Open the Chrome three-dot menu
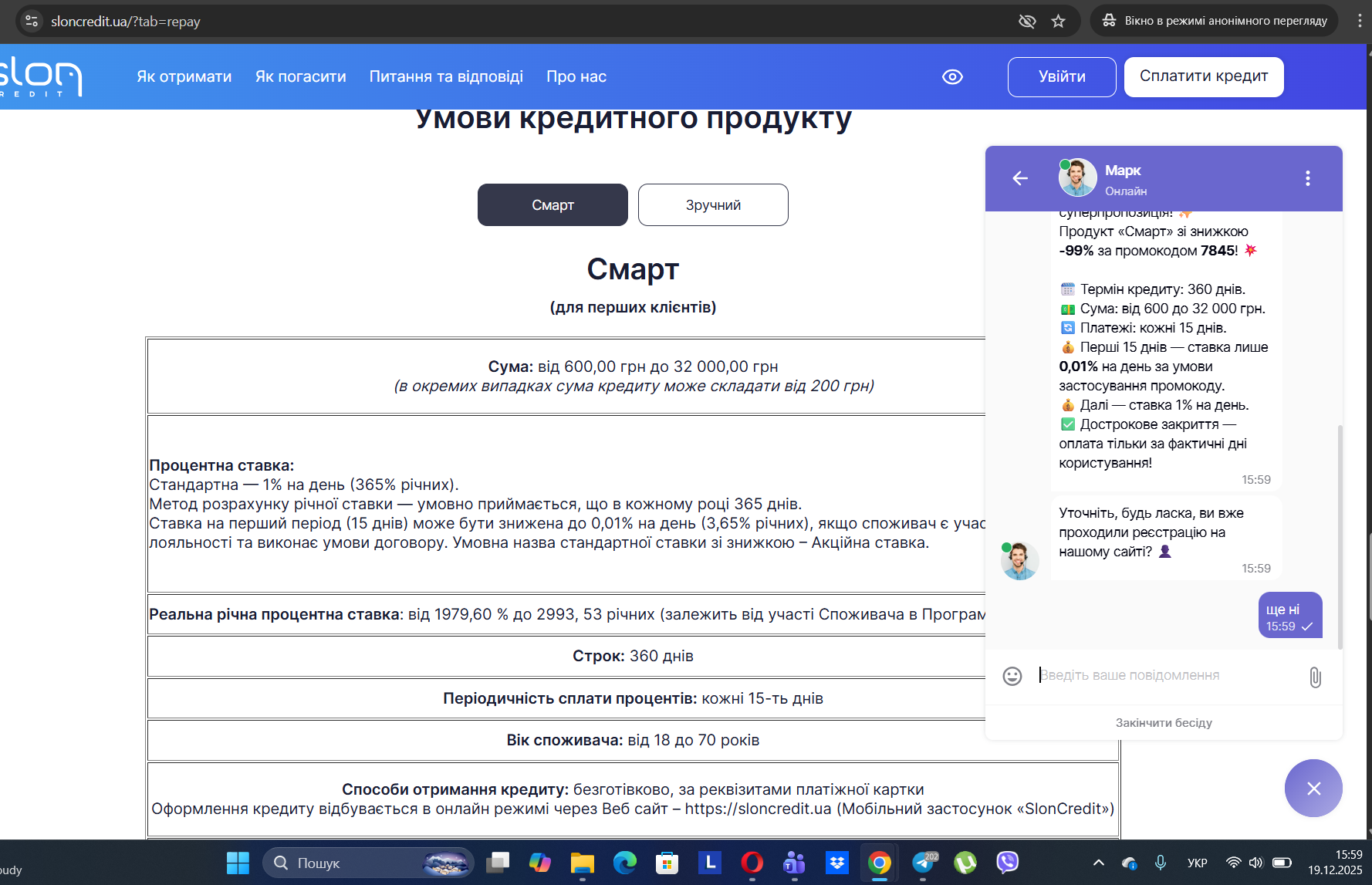The height and width of the screenshot is (885, 1372). pos(1360,21)
